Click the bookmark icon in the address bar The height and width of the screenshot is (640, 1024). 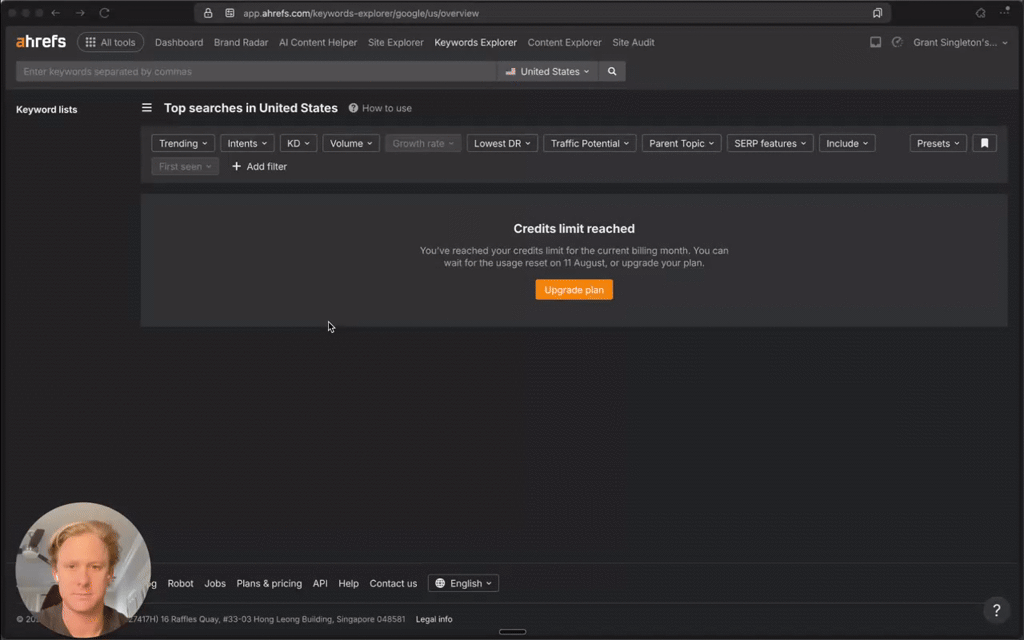pyautogui.click(x=877, y=13)
